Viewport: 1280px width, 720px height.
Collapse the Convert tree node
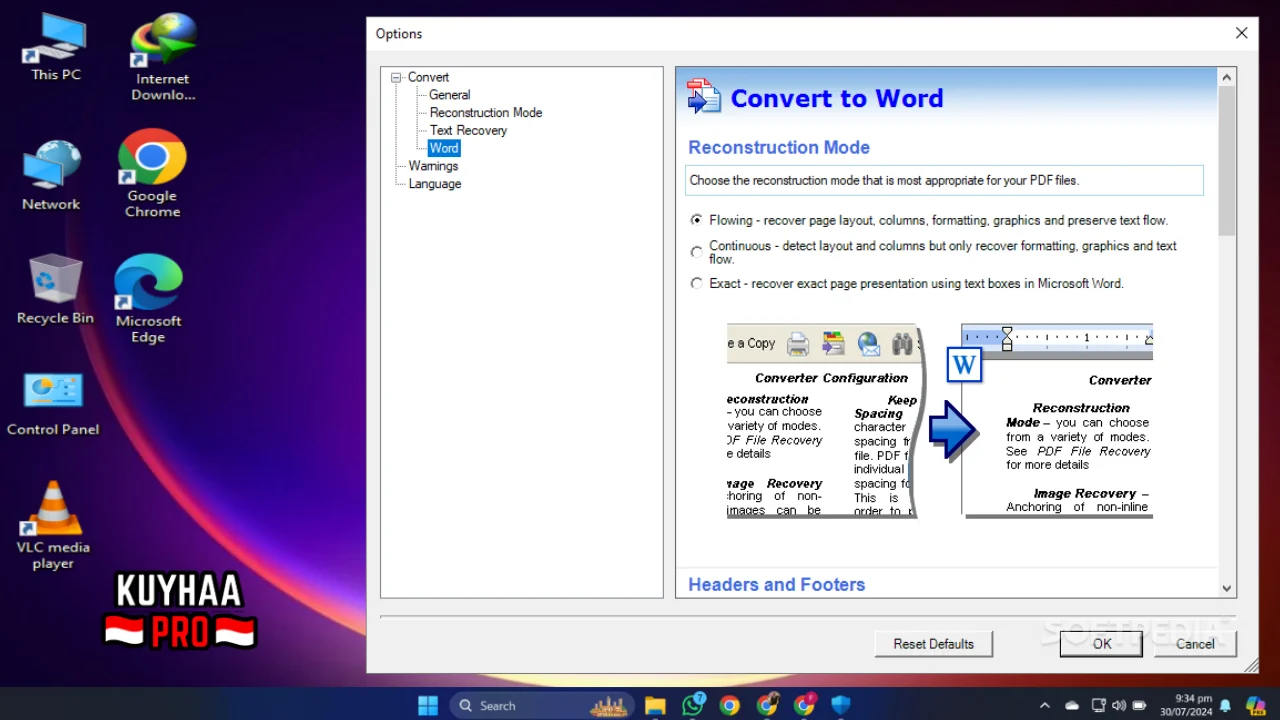396,77
